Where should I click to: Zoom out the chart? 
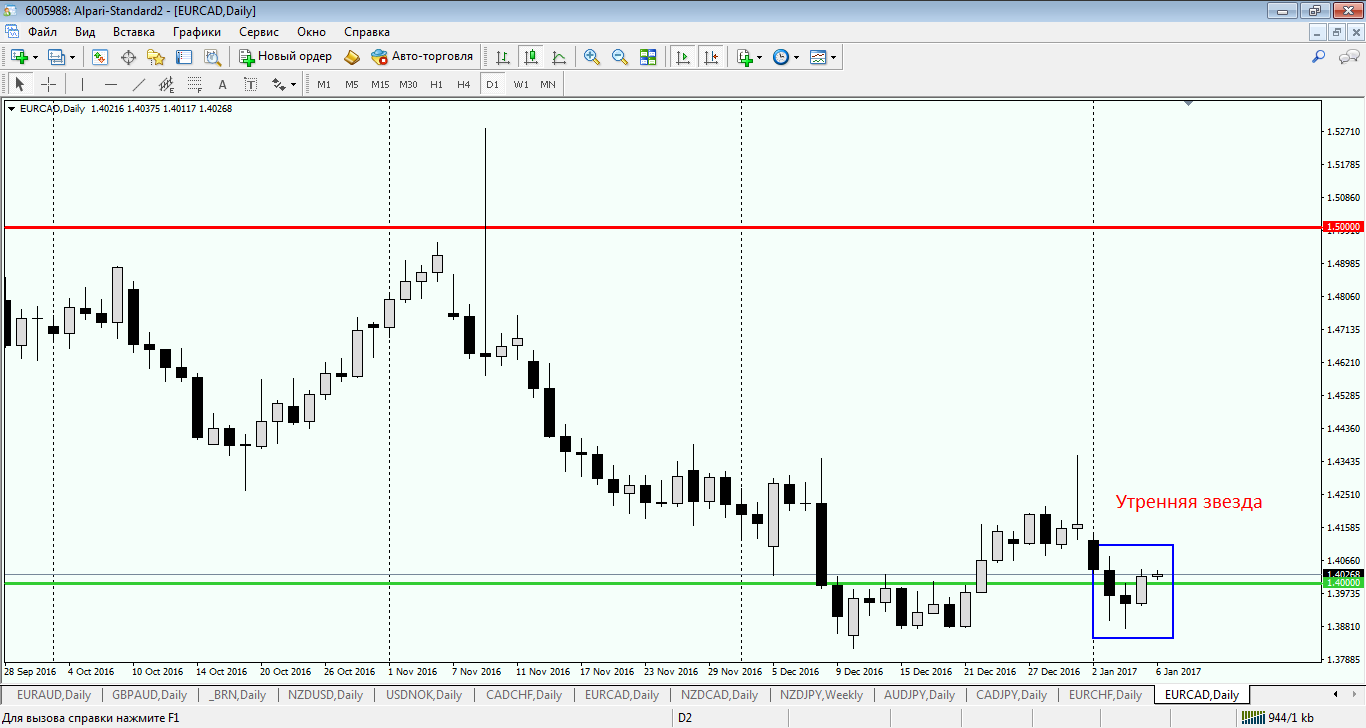[x=620, y=57]
